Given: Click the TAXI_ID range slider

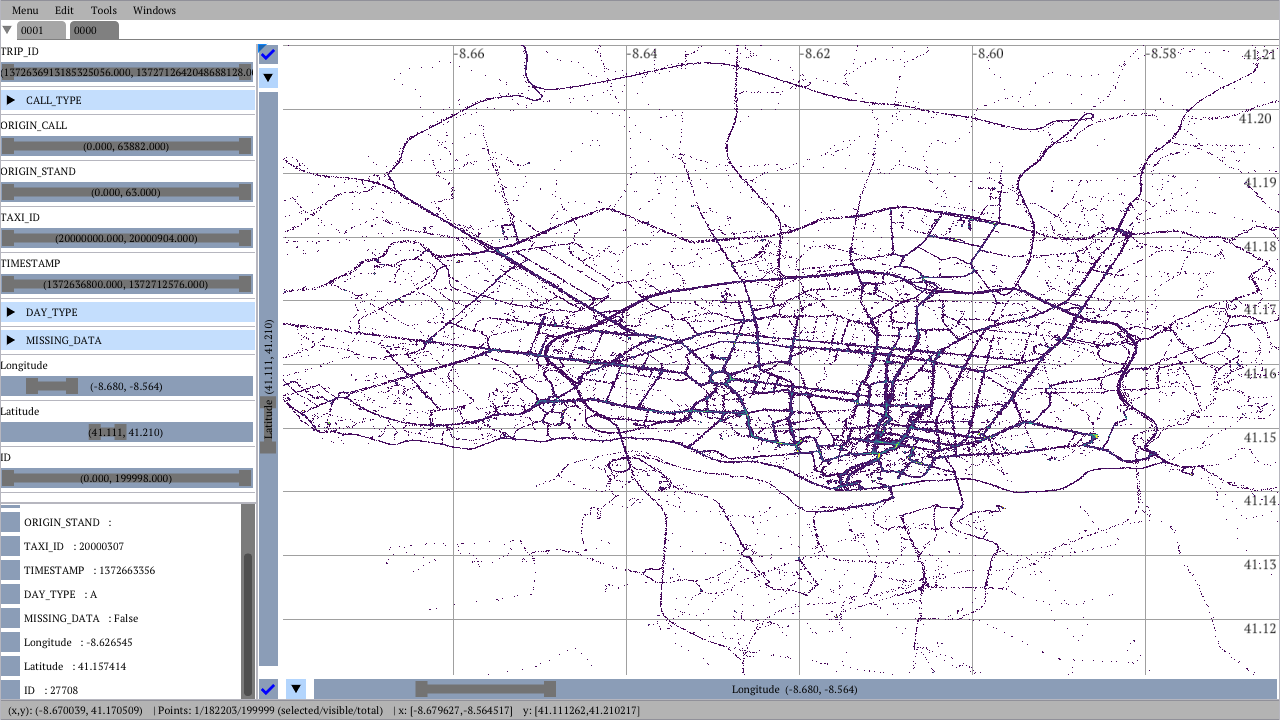Looking at the screenshot, I should 126,238.
